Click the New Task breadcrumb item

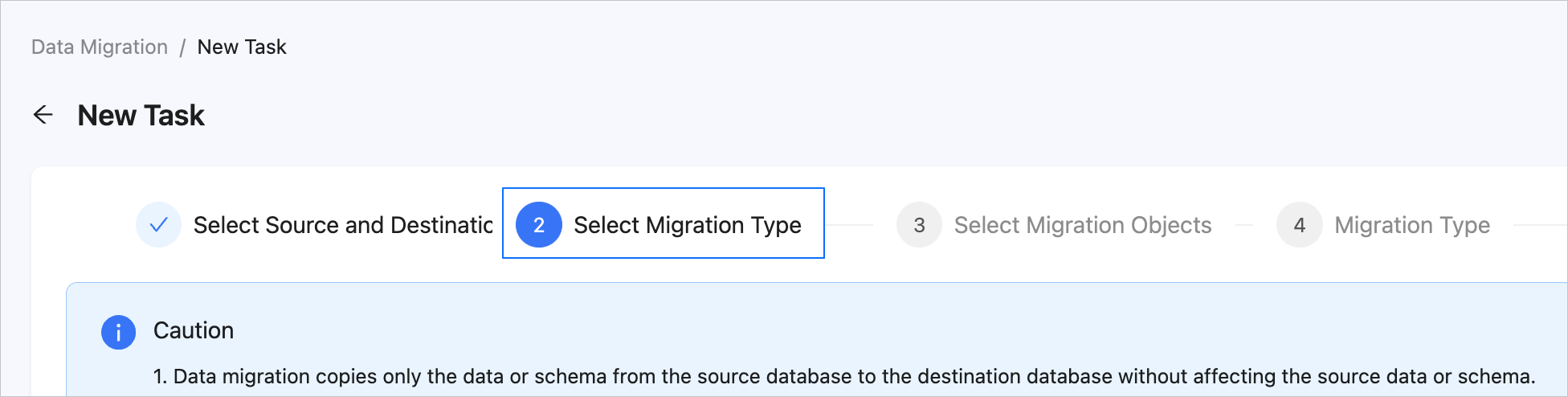point(242,47)
